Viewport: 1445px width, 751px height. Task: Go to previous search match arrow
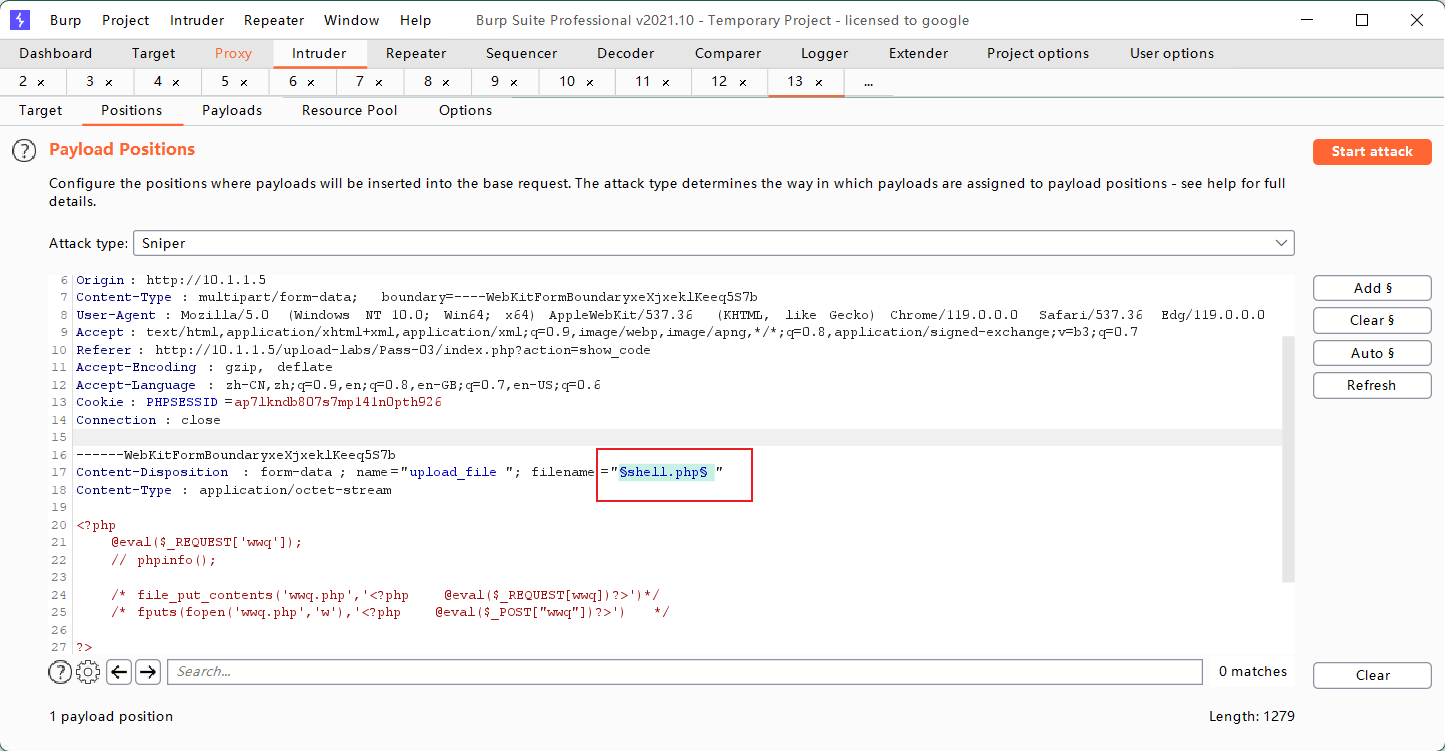tap(119, 672)
